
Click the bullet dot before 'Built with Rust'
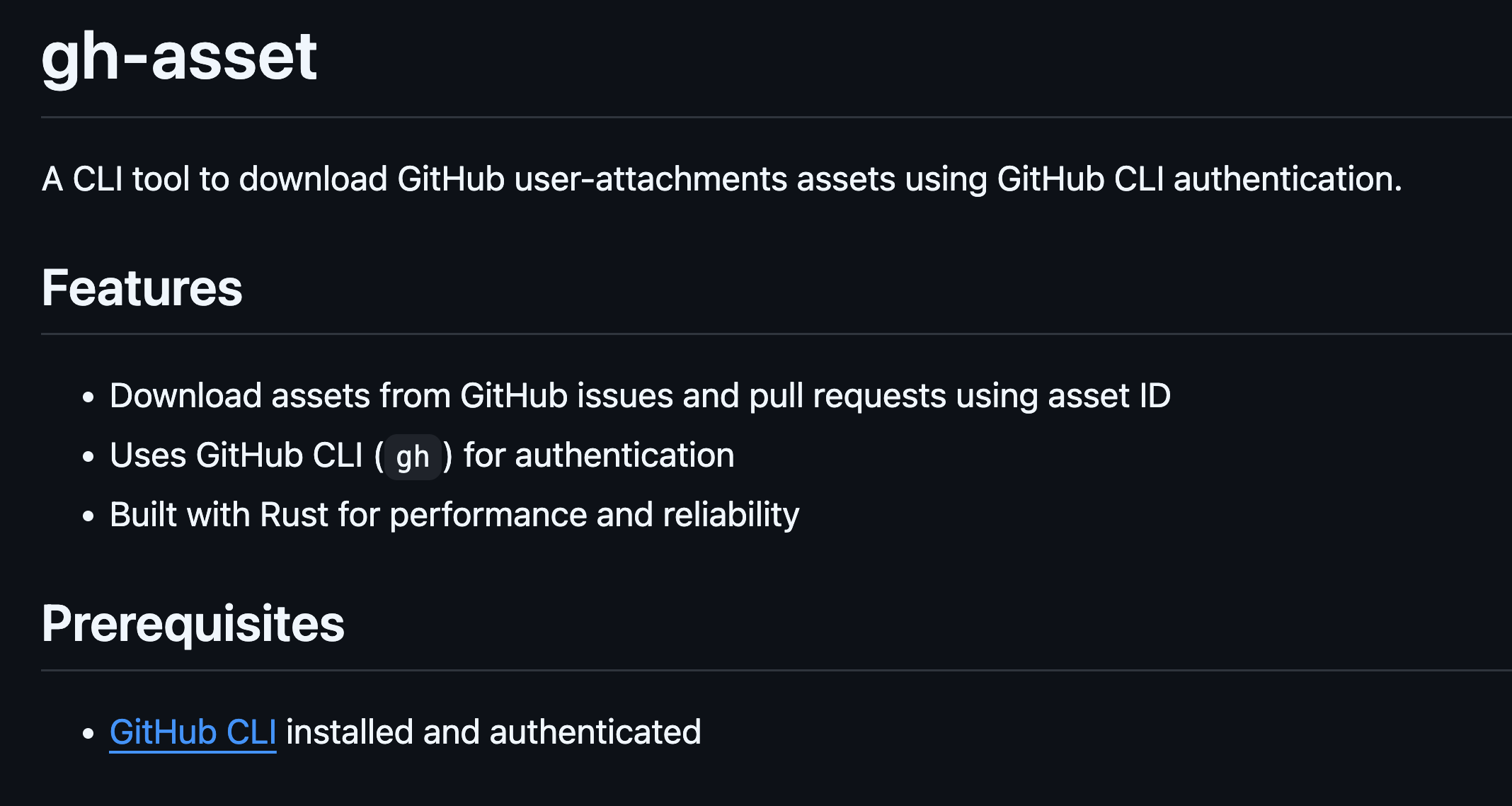pos(88,516)
